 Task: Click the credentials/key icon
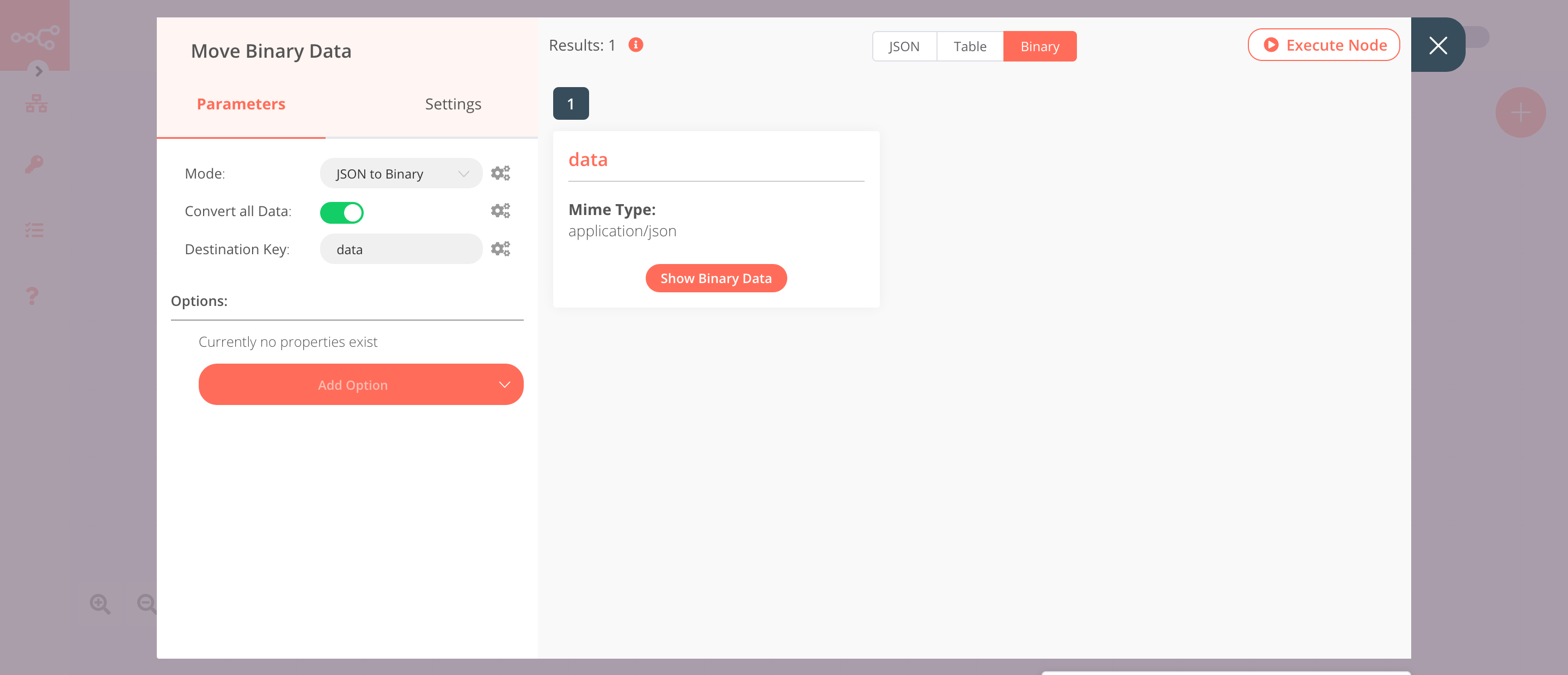tap(35, 164)
